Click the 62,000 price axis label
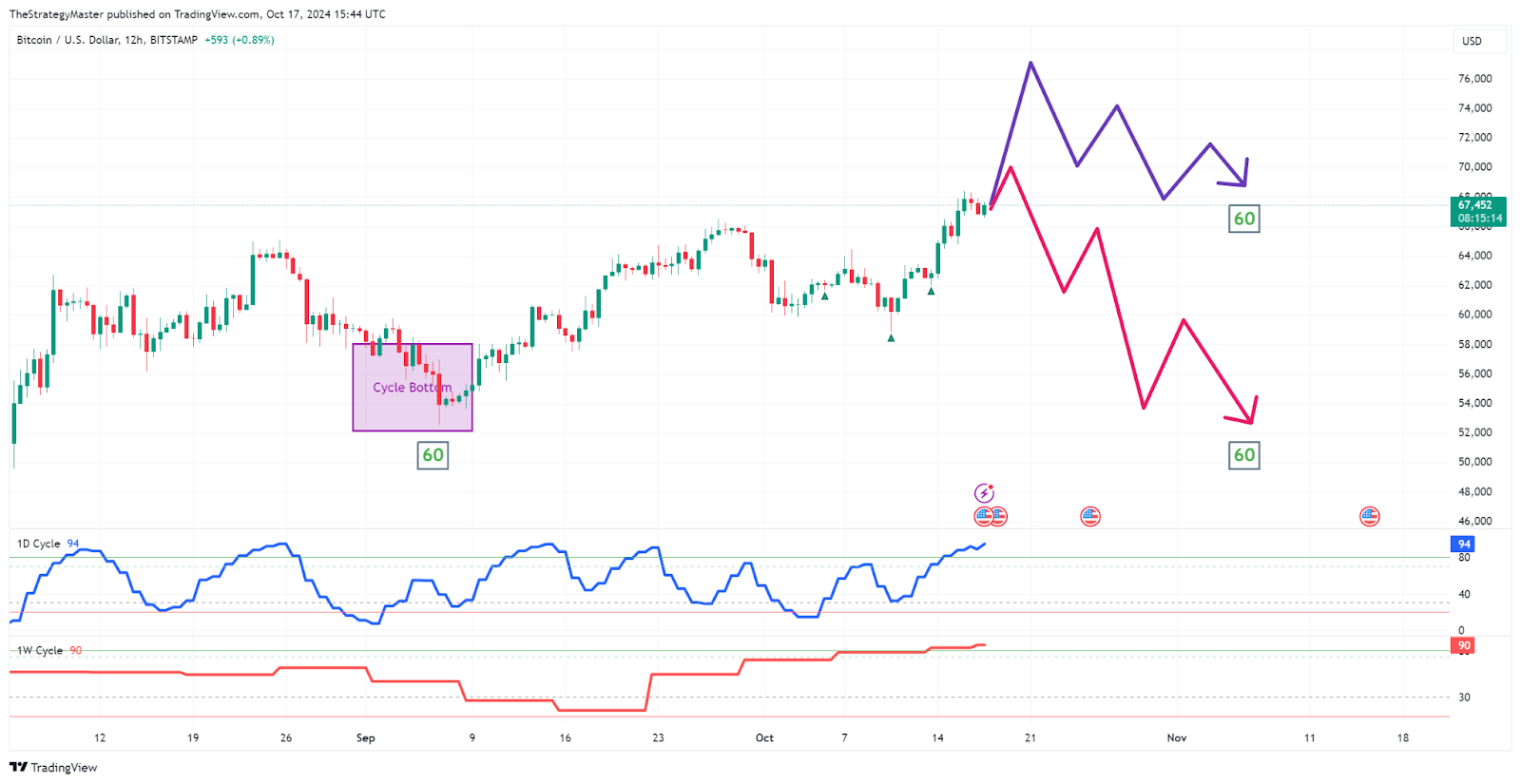Image resolution: width=1521 pixels, height=784 pixels. coord(1475,284)
